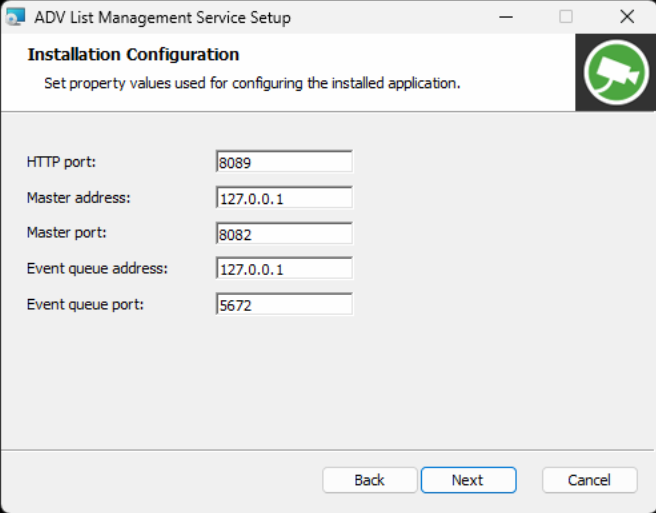This screenshot has height=513, width=656.
Task: Click the "Installation Configuration" heading
Action: click(x=133, y=55)
